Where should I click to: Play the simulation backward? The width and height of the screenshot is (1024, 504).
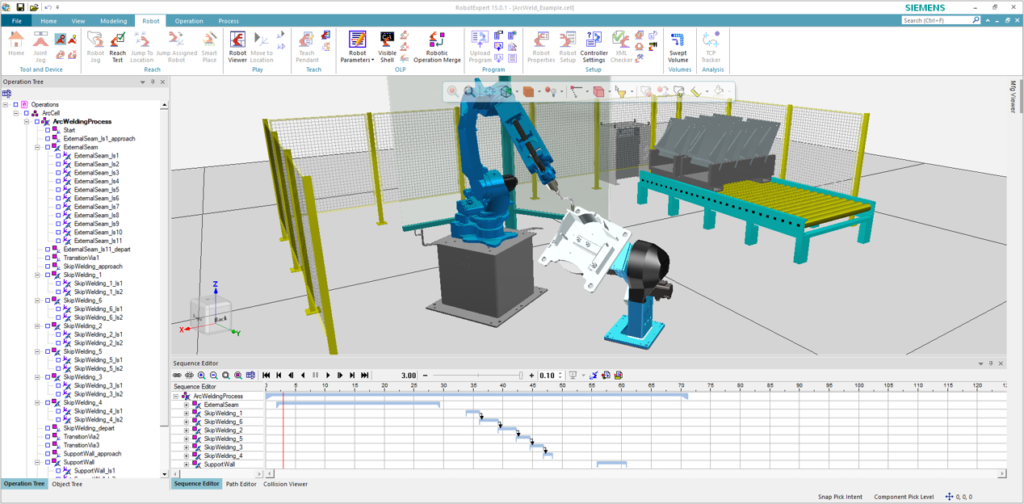pos(303,375)
